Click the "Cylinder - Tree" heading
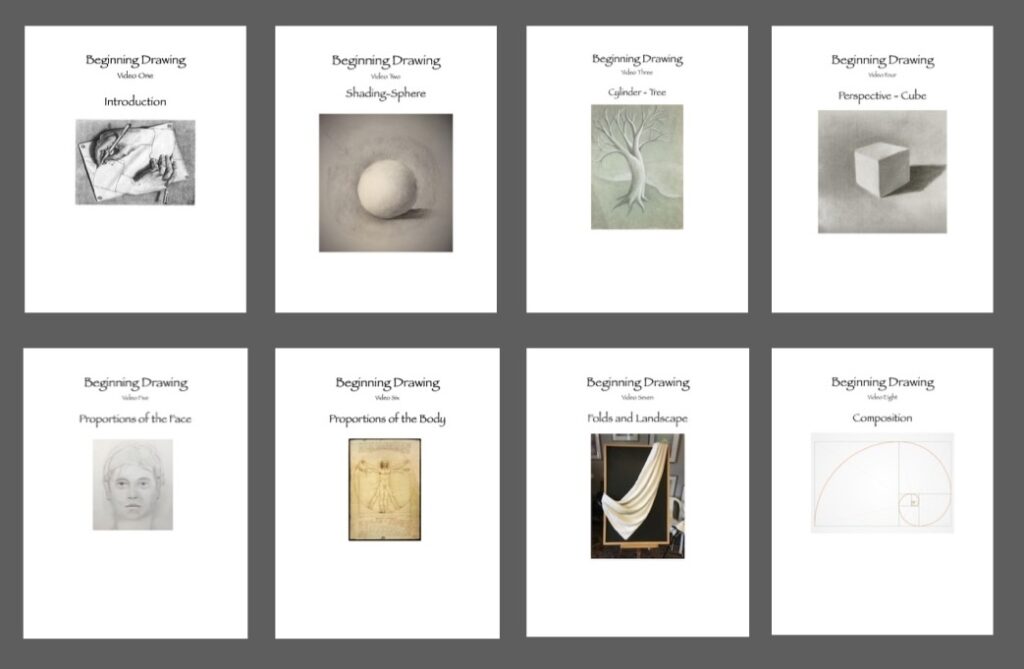Screen dimensions: 1024x669 click(637, 92)
